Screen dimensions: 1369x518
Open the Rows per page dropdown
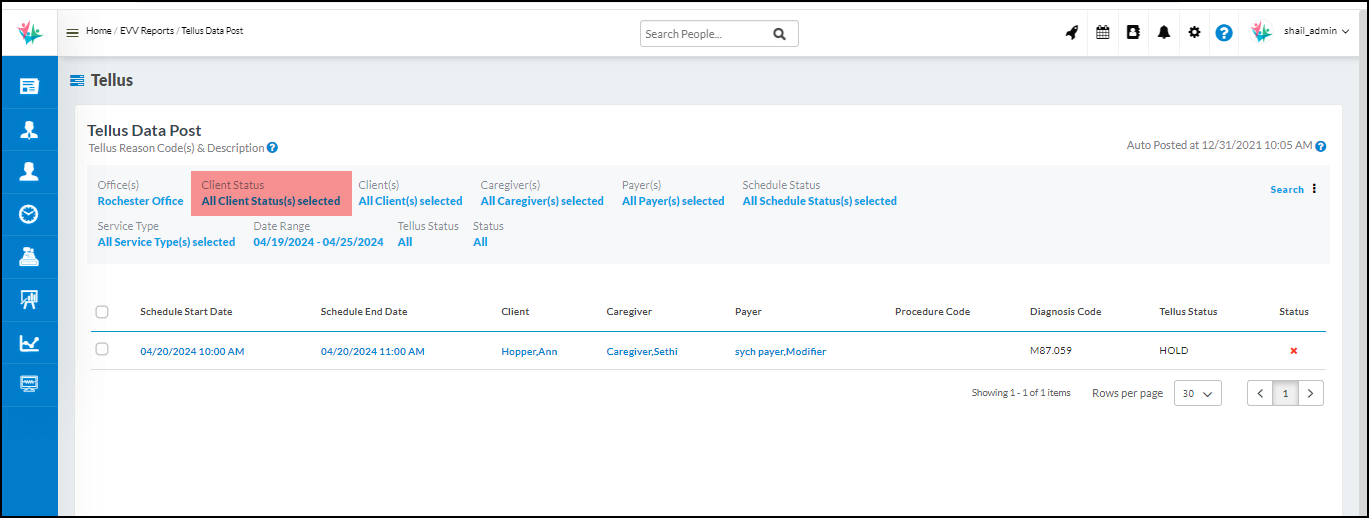click(1197, 393)
